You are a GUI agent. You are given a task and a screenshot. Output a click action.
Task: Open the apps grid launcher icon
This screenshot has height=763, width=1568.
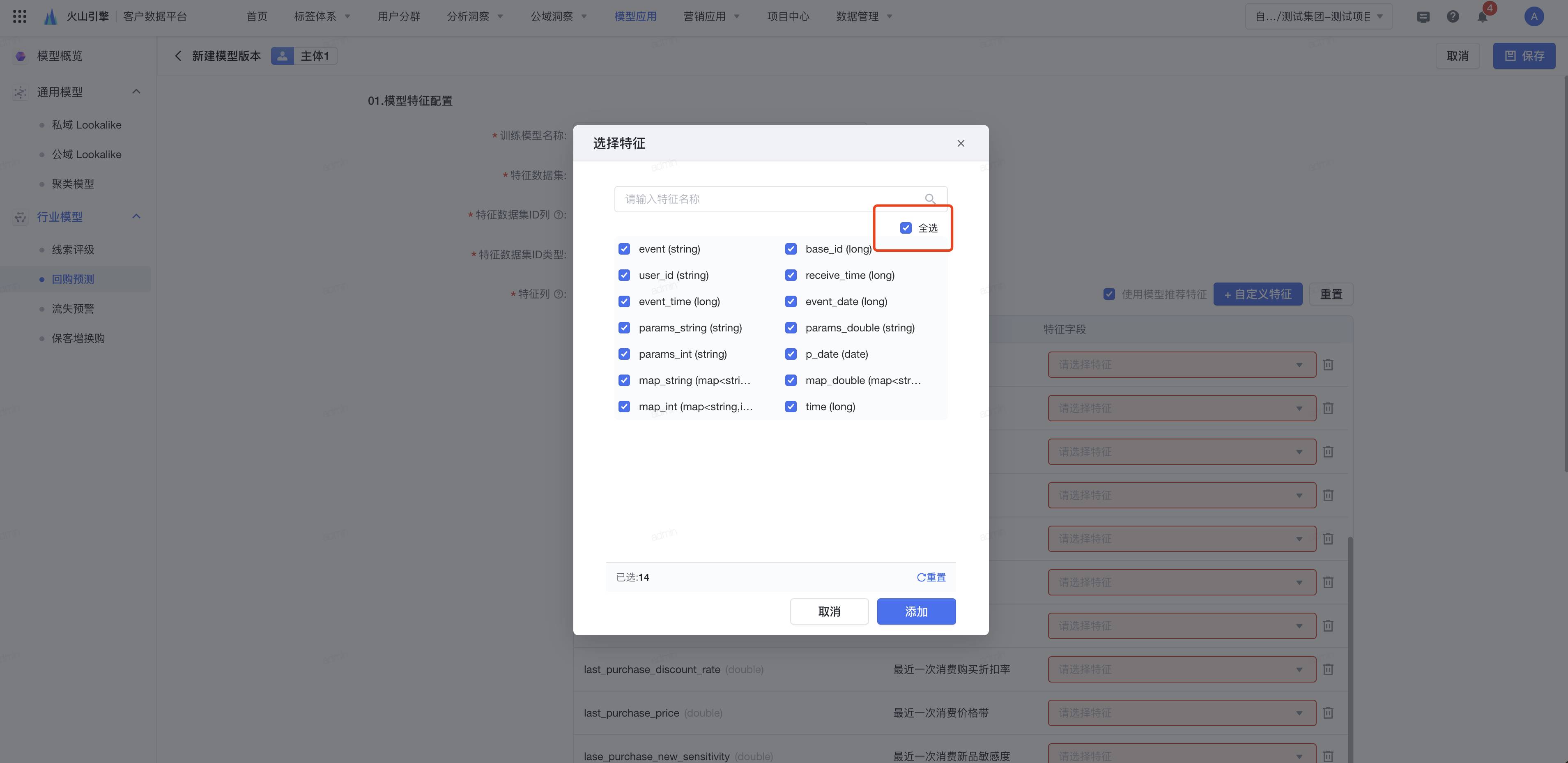coord(19,16)
